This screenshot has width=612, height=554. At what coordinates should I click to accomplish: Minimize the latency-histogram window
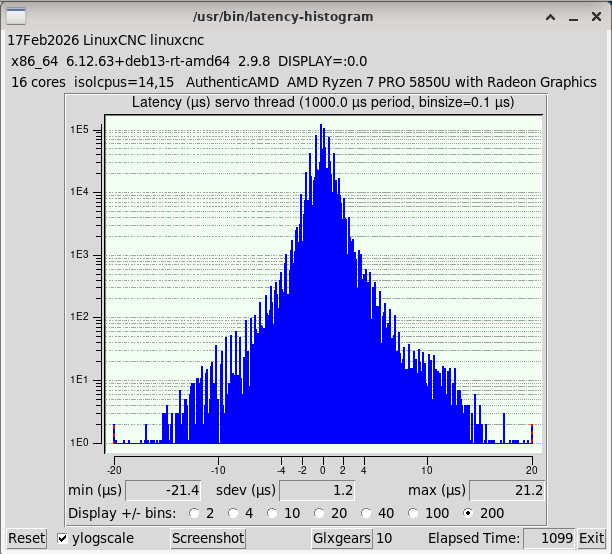tap(551, 18)
